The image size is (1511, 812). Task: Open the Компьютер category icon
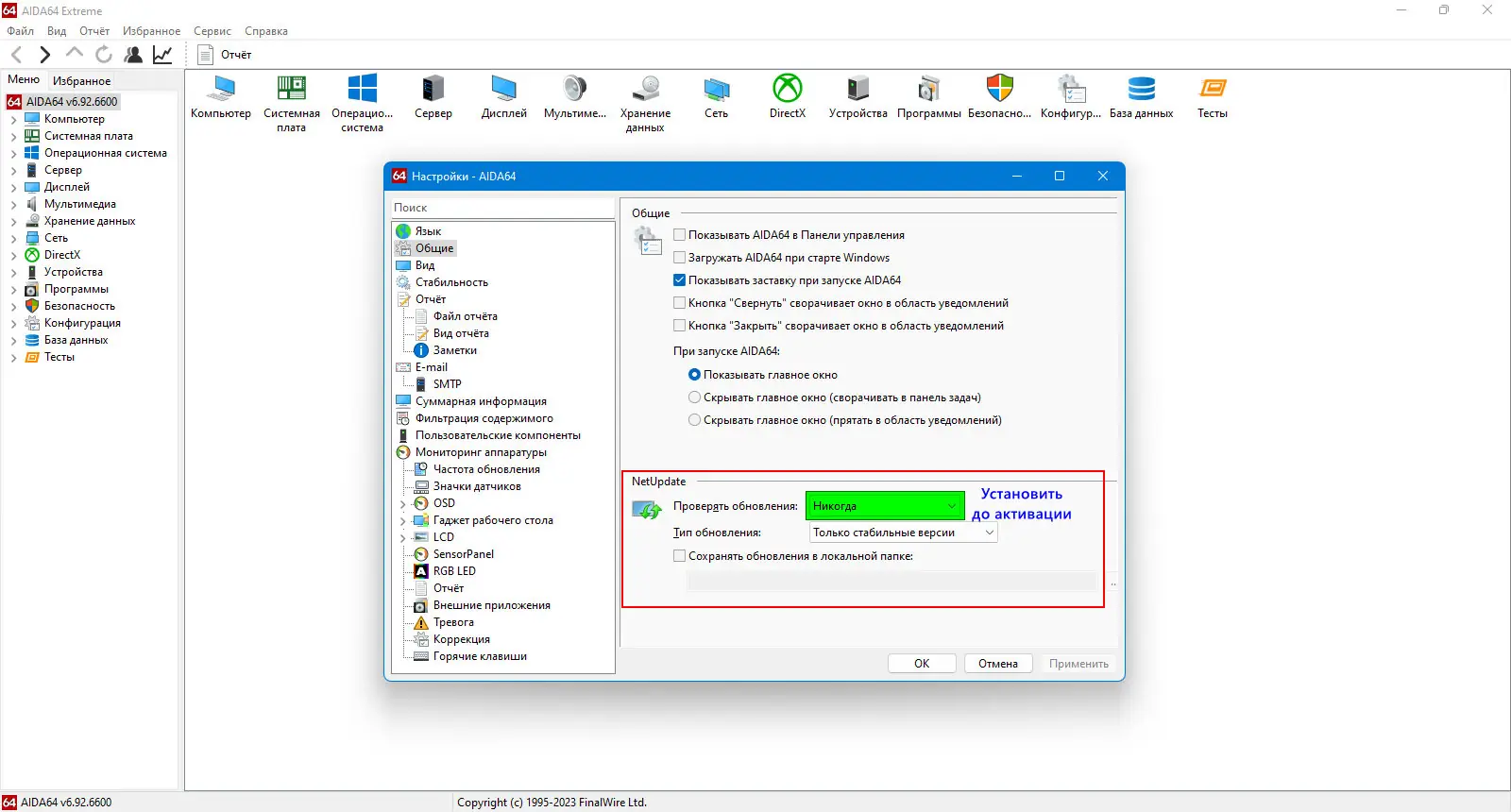click(221, 89)
